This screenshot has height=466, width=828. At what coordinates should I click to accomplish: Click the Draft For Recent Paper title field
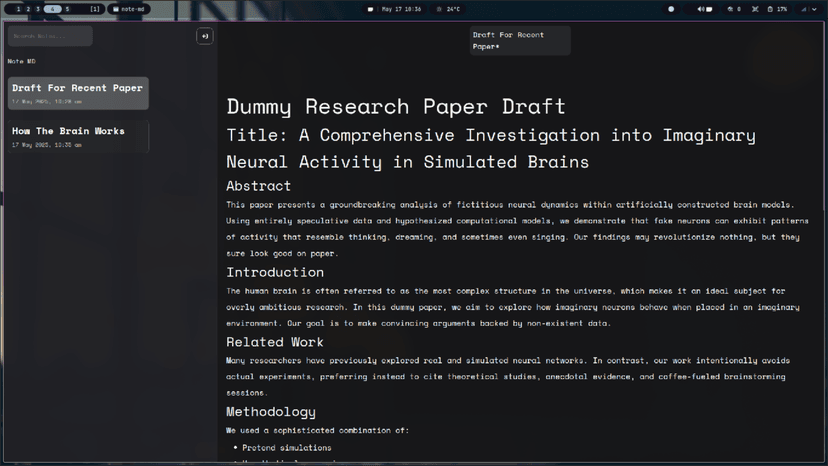point(520,40)
